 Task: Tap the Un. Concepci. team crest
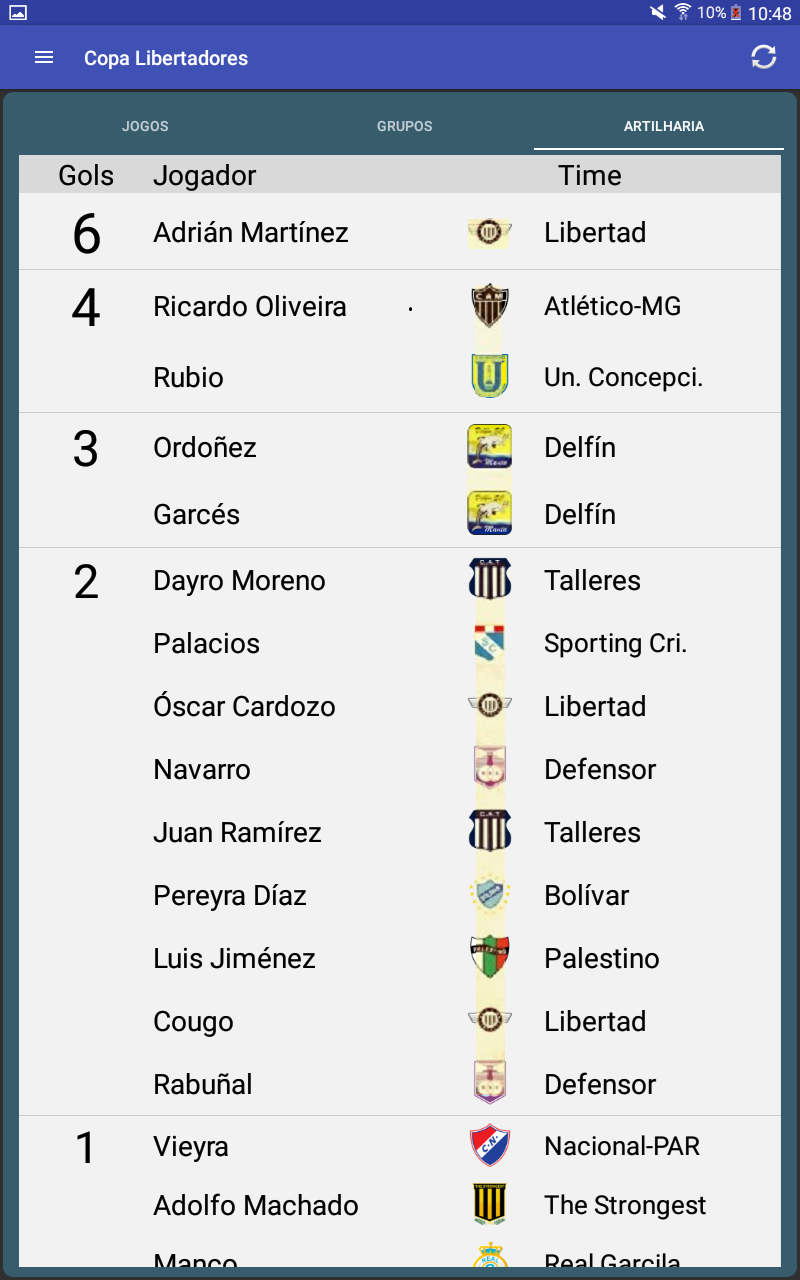[x=490, y=376]
